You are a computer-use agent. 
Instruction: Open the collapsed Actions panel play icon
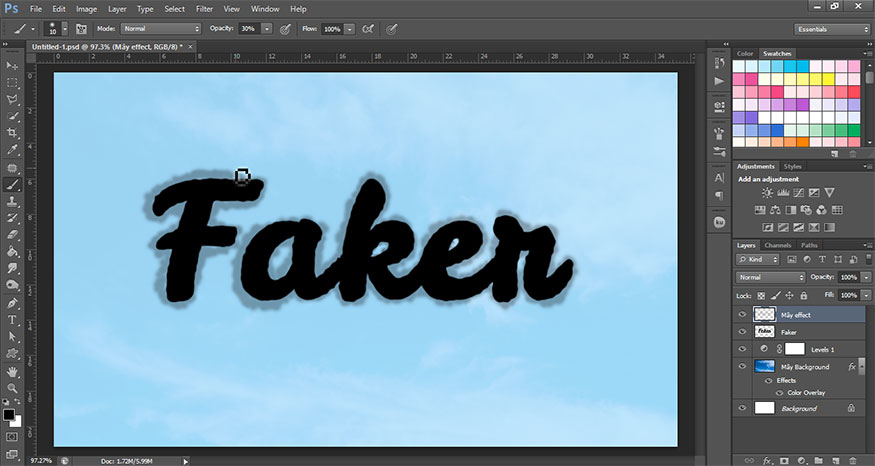tap(719, 81)
